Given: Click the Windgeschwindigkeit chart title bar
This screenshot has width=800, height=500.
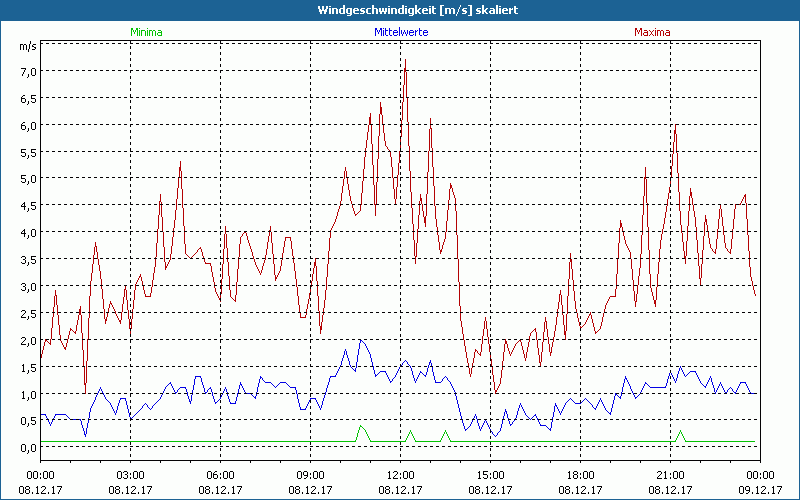Looking at the screenshot, I should coord(400,9).
